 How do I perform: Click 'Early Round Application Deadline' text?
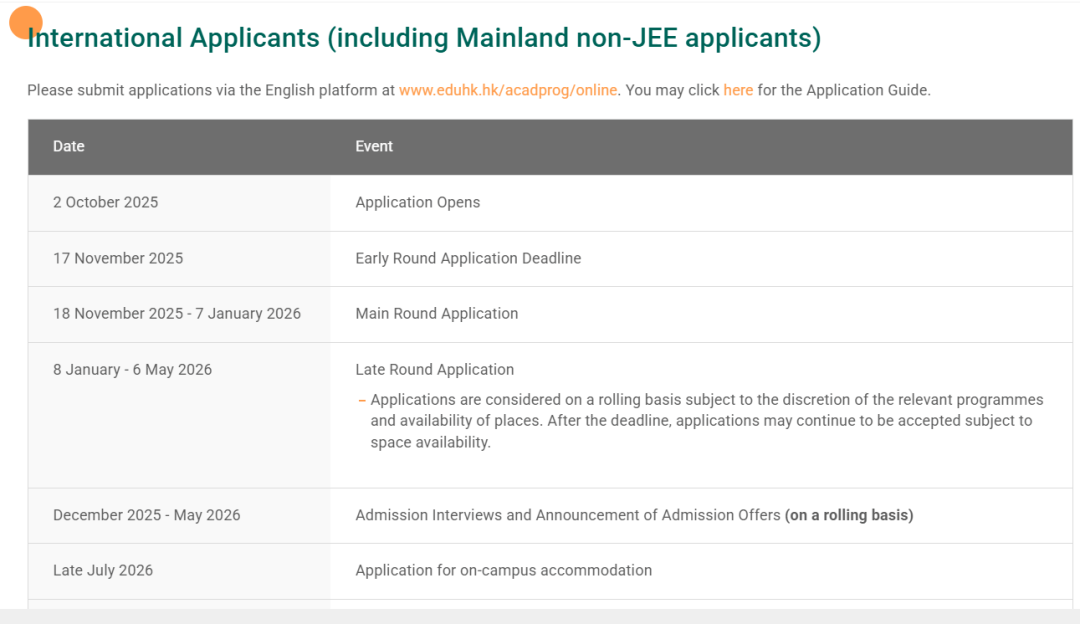(468, 258)
